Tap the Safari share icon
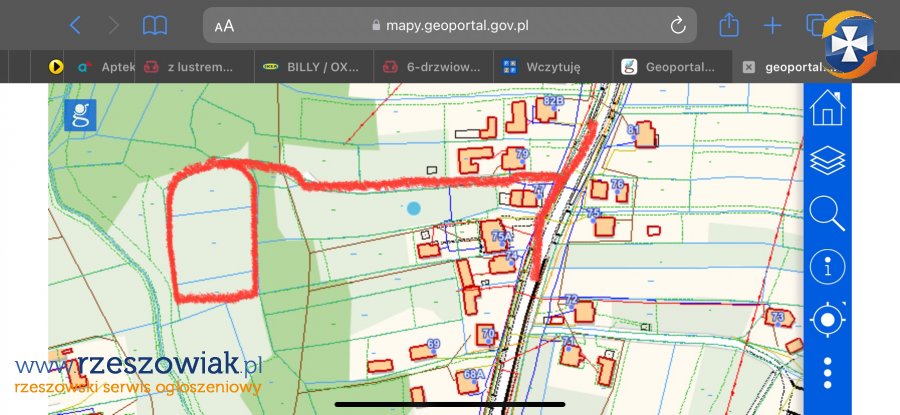900x415 pixels. click(x=729, y=25)
